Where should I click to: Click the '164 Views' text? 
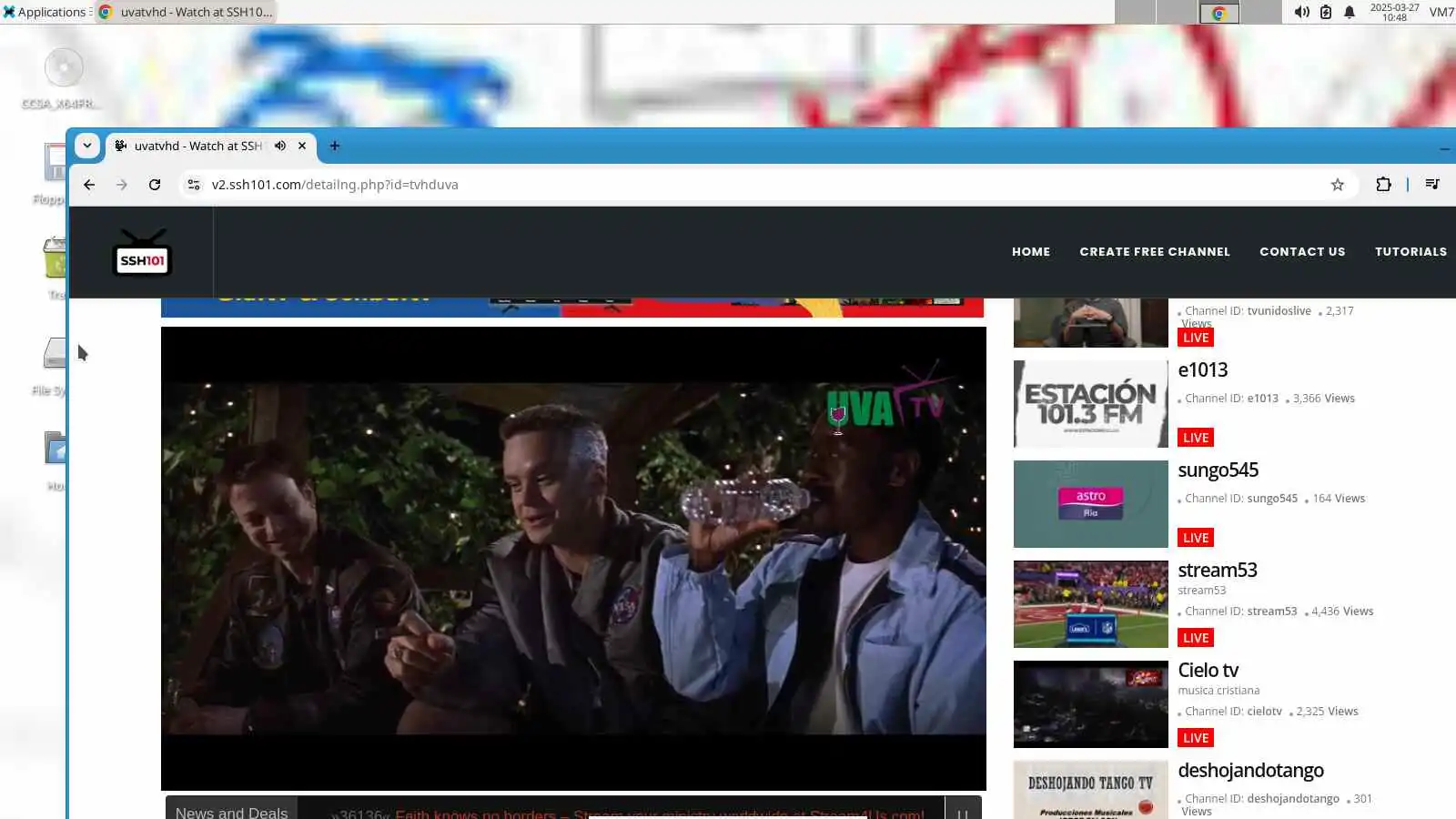click(x=1339, y=499)
